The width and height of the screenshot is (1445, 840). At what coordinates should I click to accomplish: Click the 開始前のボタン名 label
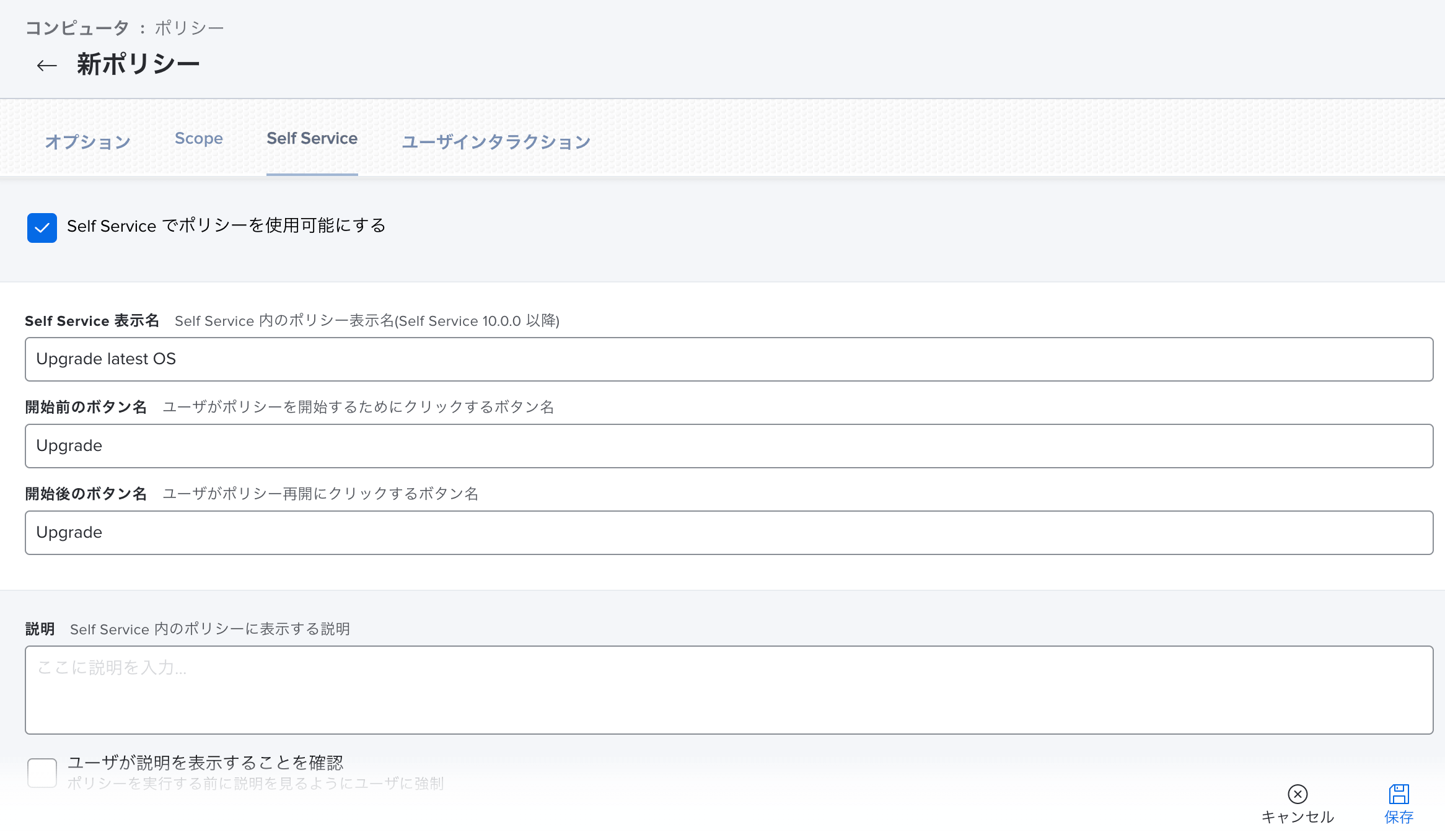[x=86, y=407]
